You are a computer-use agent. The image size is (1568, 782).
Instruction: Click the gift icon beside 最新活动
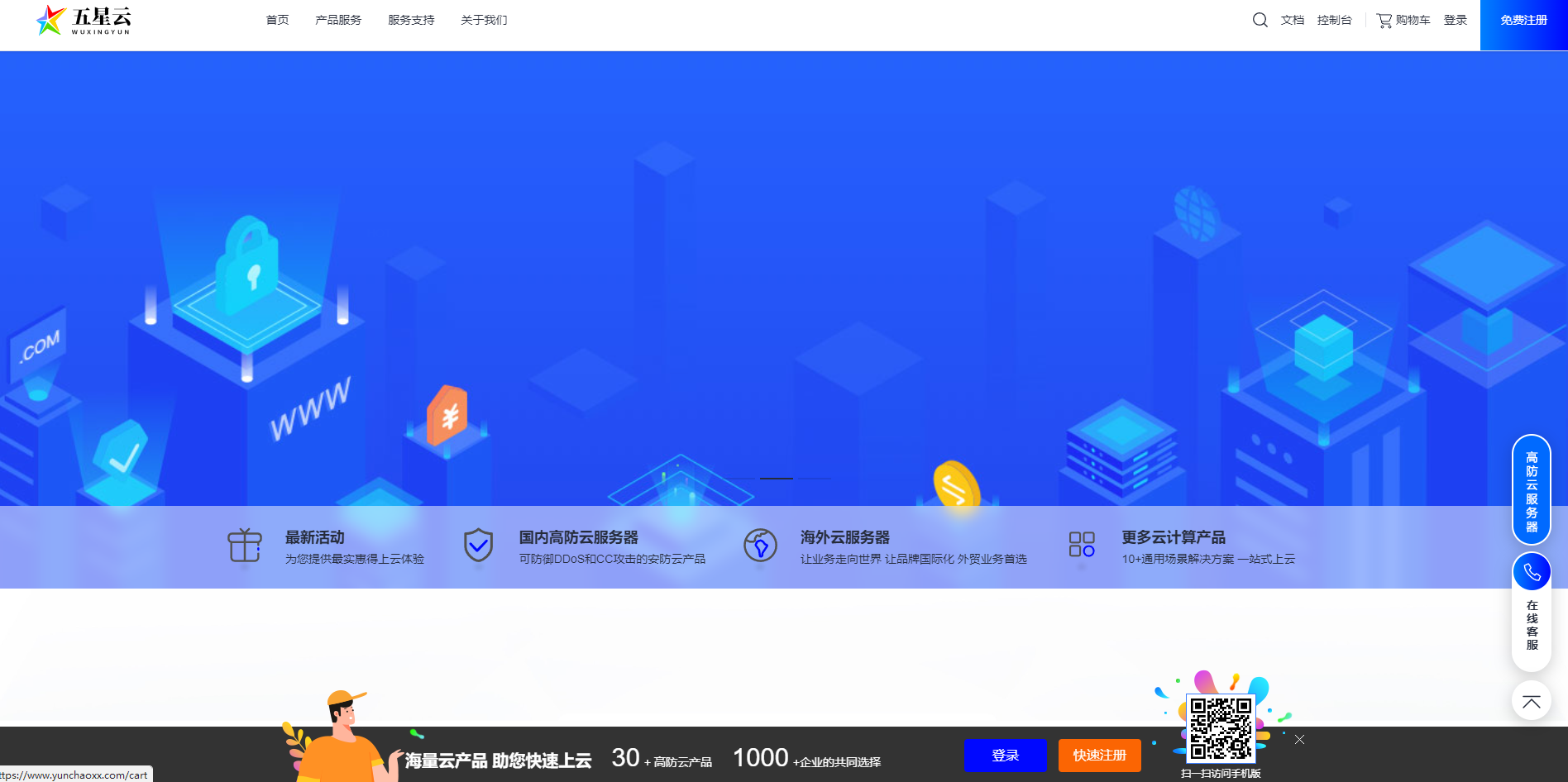point(244,546)
